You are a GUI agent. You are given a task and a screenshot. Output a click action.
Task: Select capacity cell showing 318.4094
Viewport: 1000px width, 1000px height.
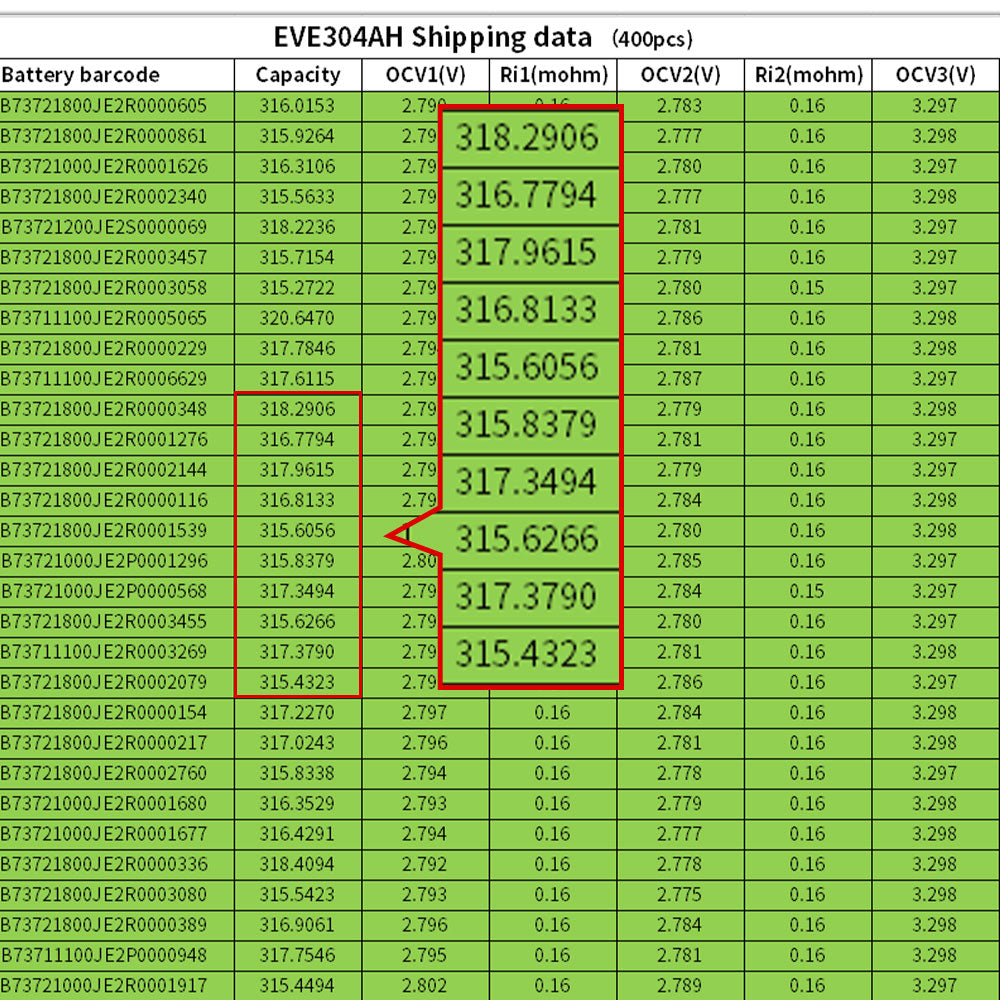tap(297, 864)
